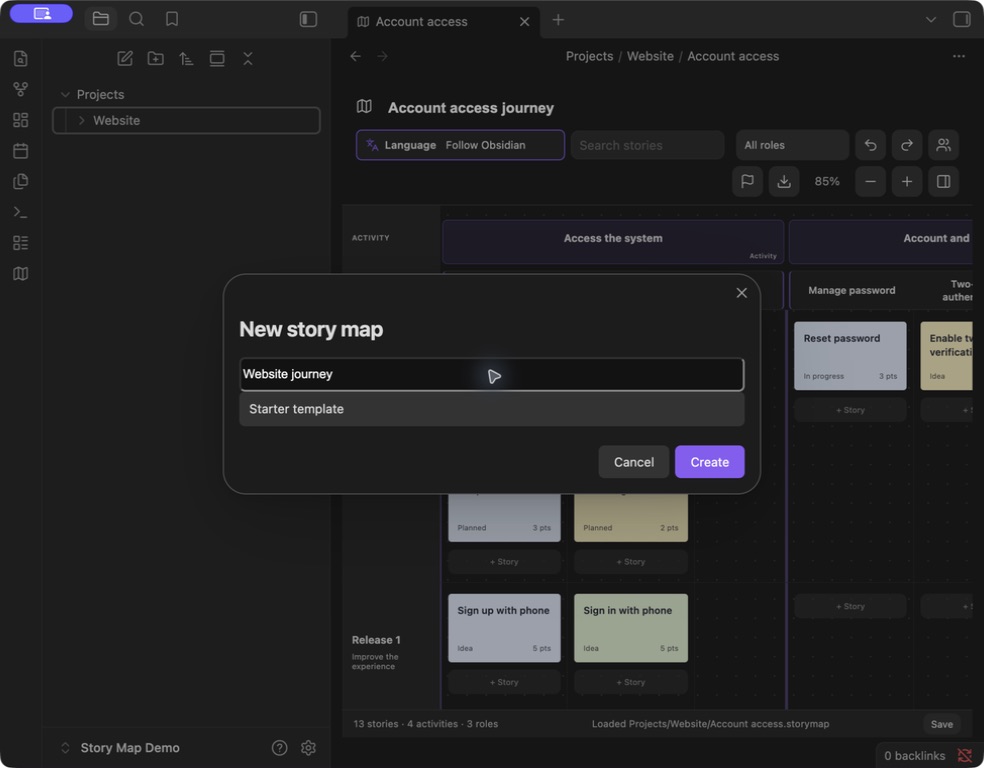Cancel the new story map dialog
Screen dimensions: 984x768
[633, 462]
